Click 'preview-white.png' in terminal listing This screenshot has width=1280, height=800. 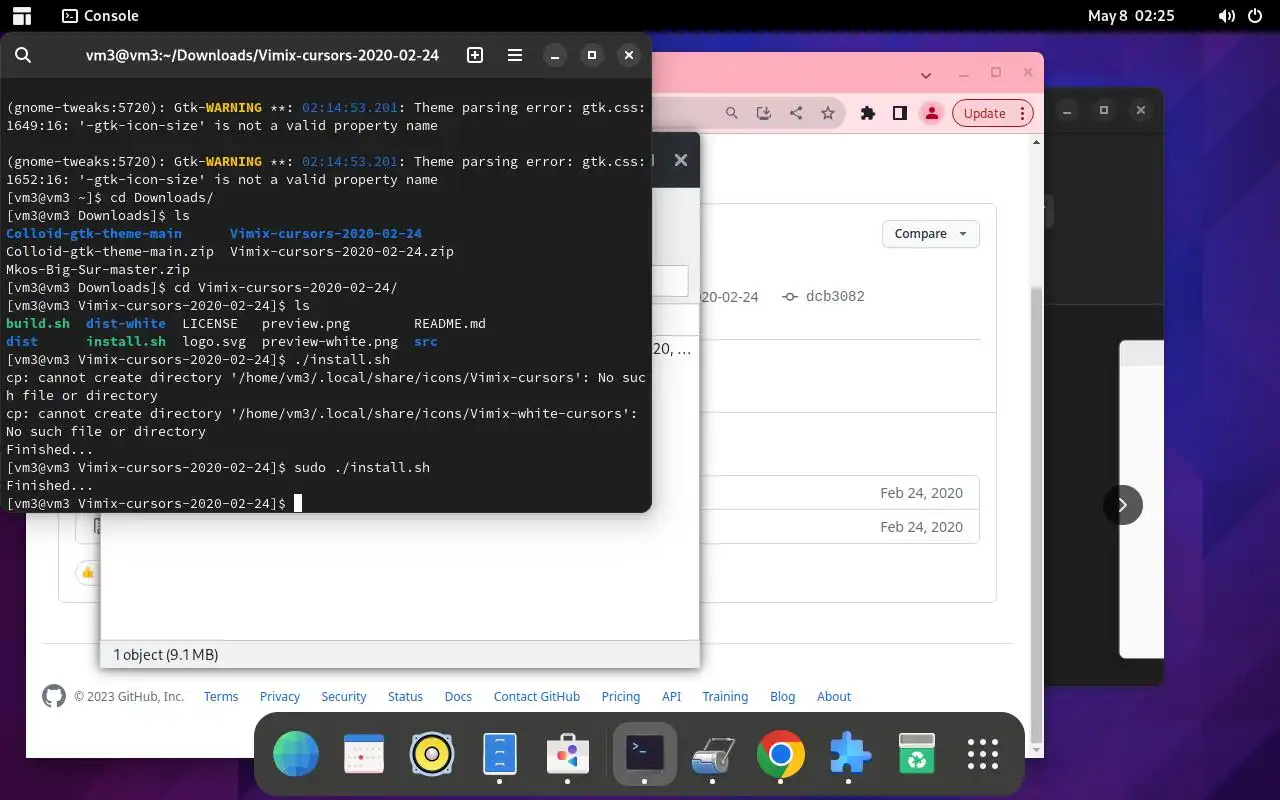(x=330, y=341)
